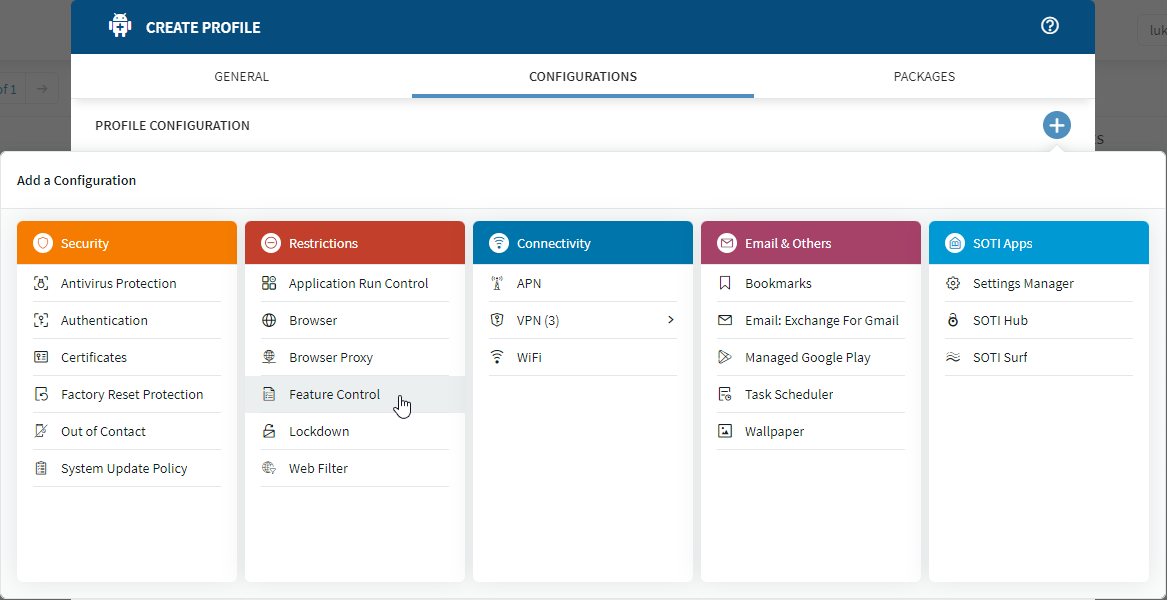Click the Task Scheduler icon
The image size is (1167, 600).
(x=725, y=395)
